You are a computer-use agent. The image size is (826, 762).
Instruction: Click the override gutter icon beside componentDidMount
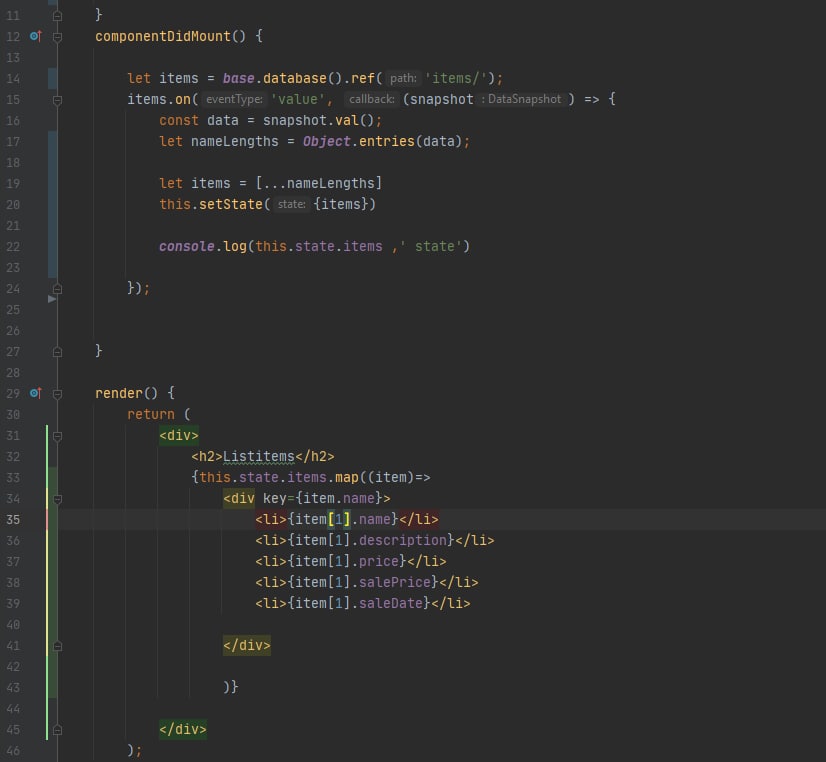(x=36, y=36)
